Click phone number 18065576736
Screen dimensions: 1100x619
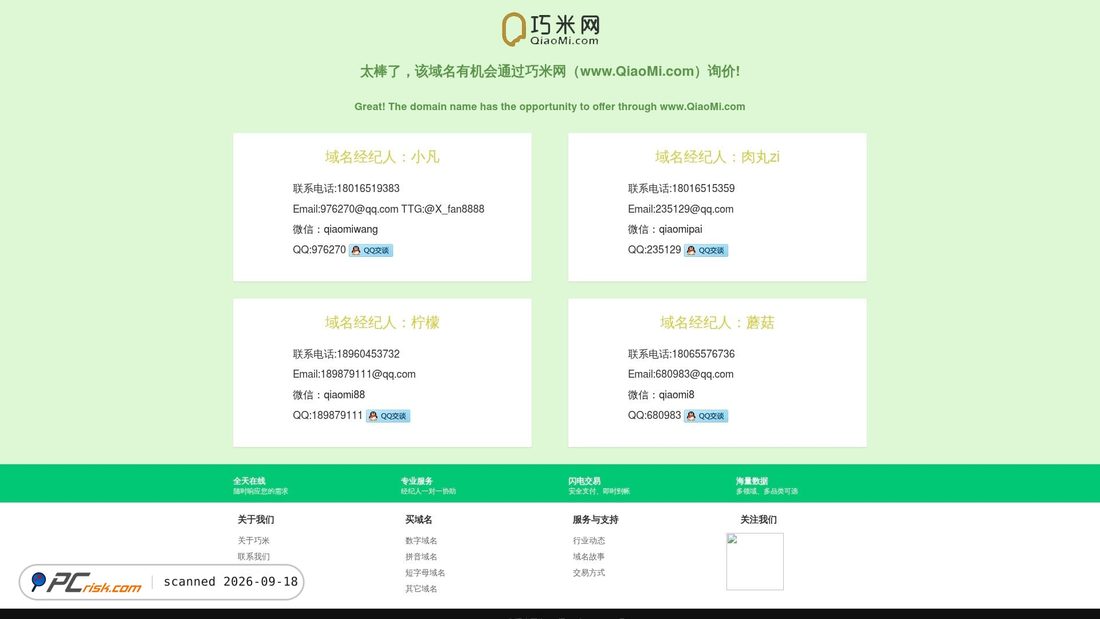(x=703, y=354)
